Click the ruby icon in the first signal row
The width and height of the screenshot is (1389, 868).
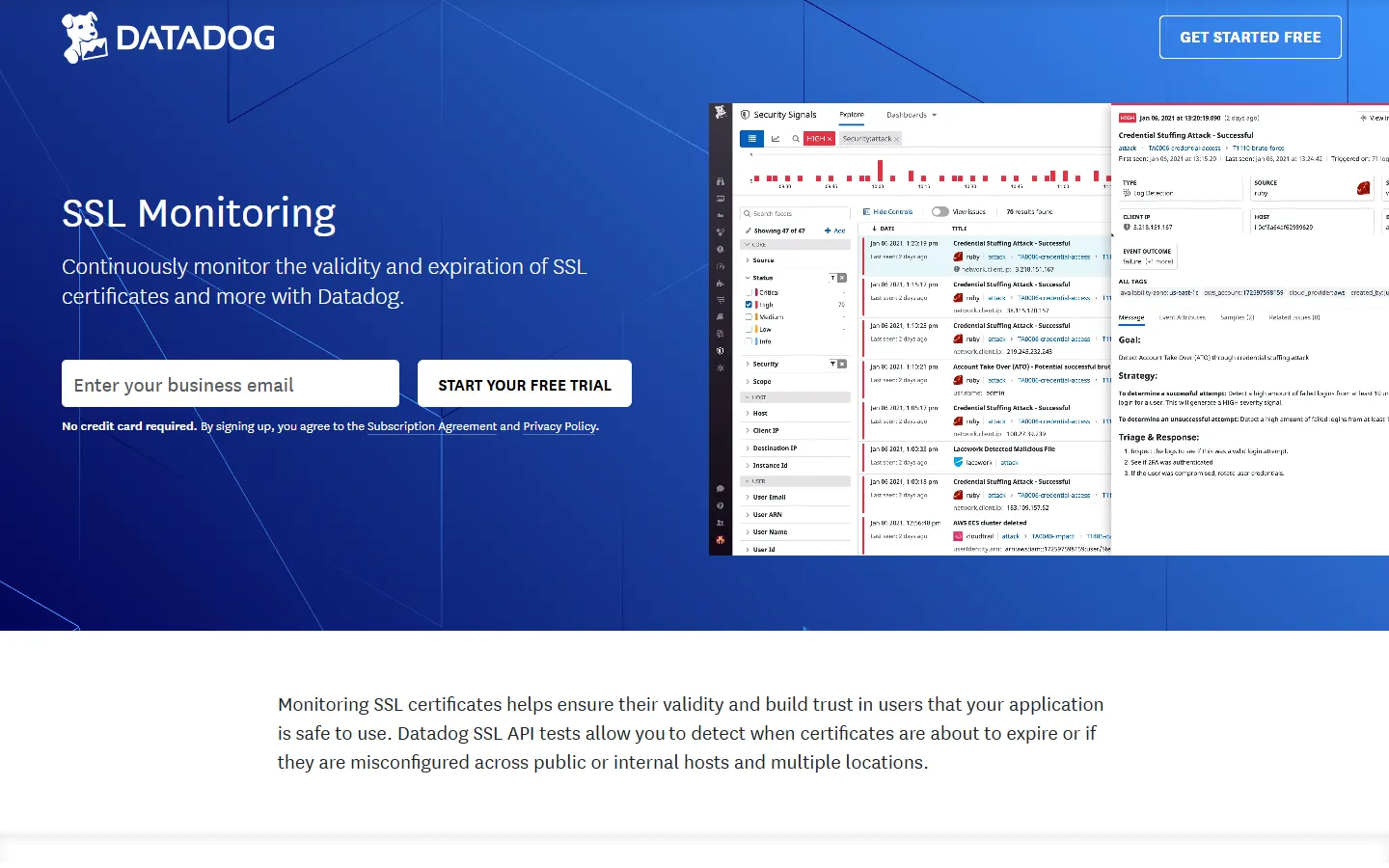pos(958,257)
